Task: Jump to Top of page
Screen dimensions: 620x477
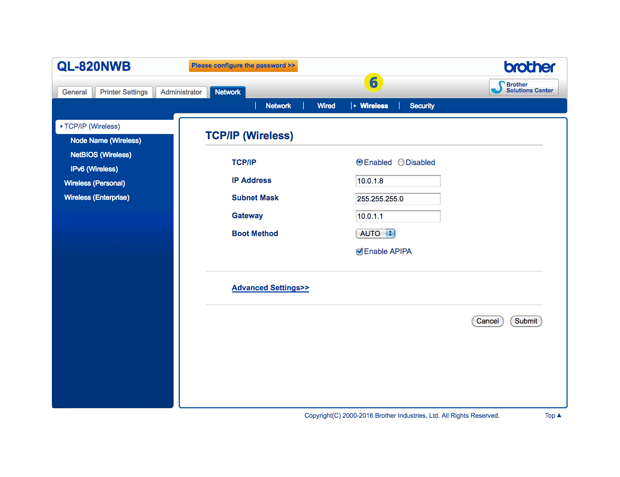Action: tap(553, 415)
